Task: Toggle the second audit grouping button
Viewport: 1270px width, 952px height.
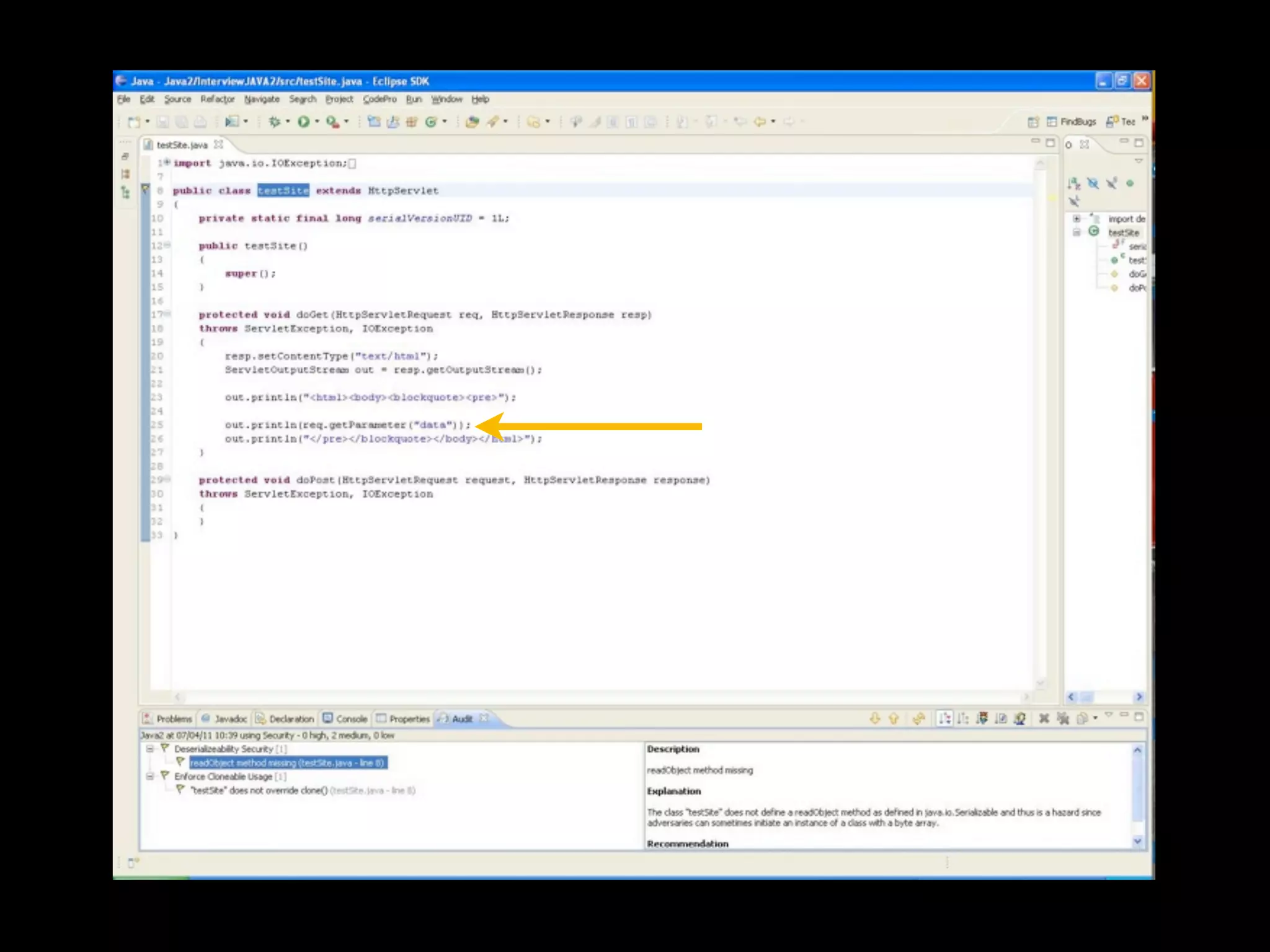Action: pos(963,718)
